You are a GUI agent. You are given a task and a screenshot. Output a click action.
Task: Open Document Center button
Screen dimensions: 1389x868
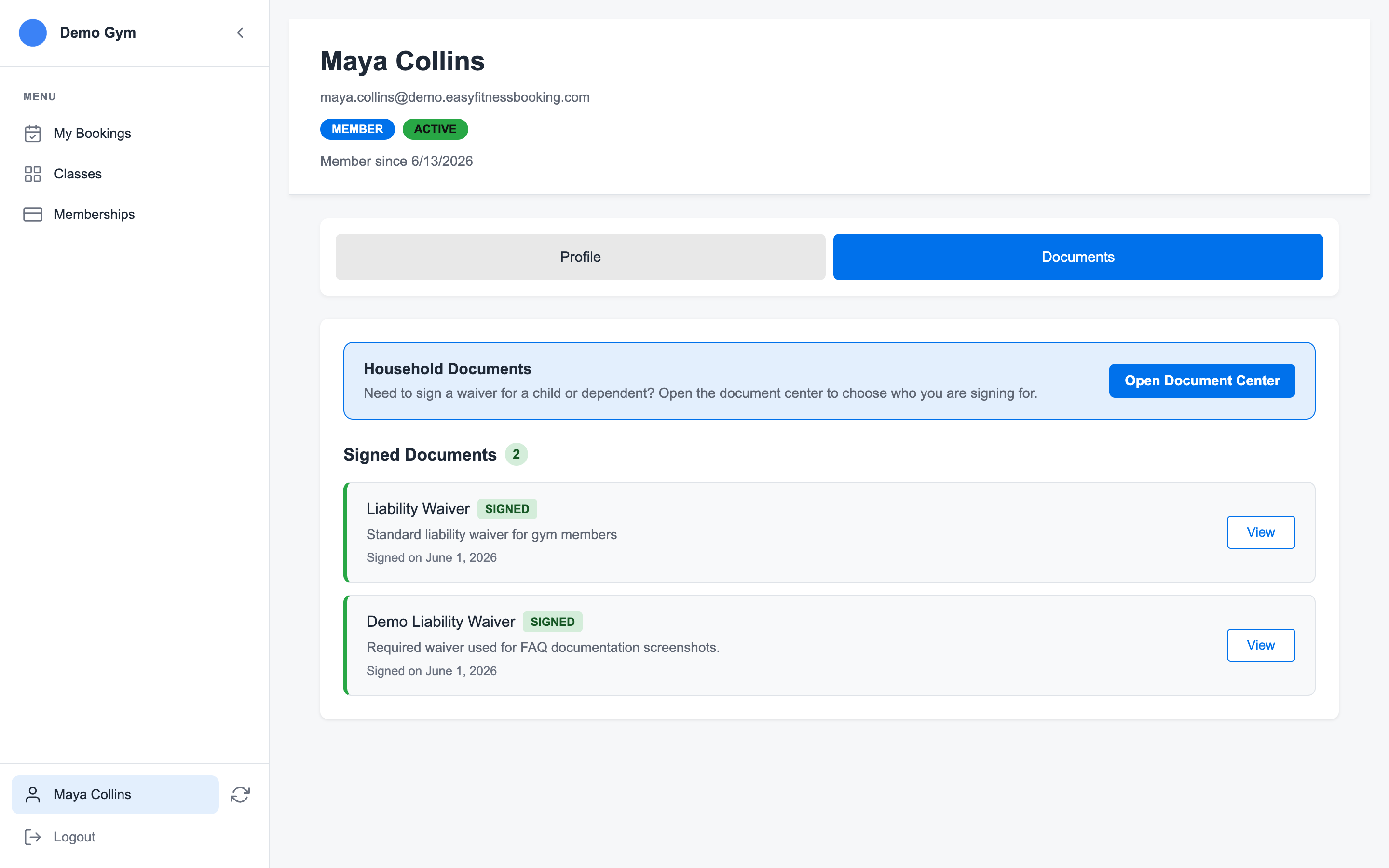pos(1202,380)
